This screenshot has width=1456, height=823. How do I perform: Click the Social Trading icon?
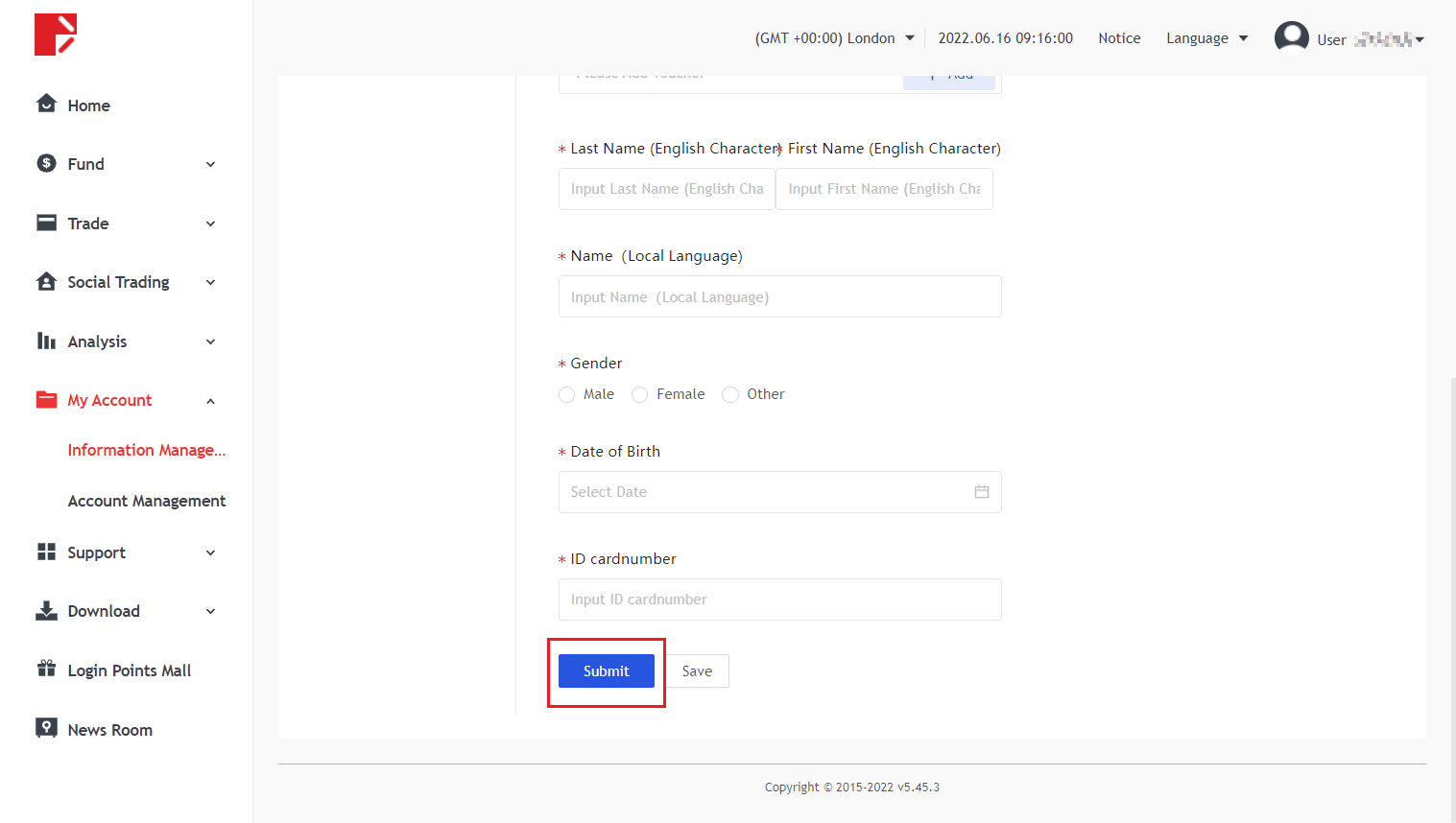pos(46,281)
